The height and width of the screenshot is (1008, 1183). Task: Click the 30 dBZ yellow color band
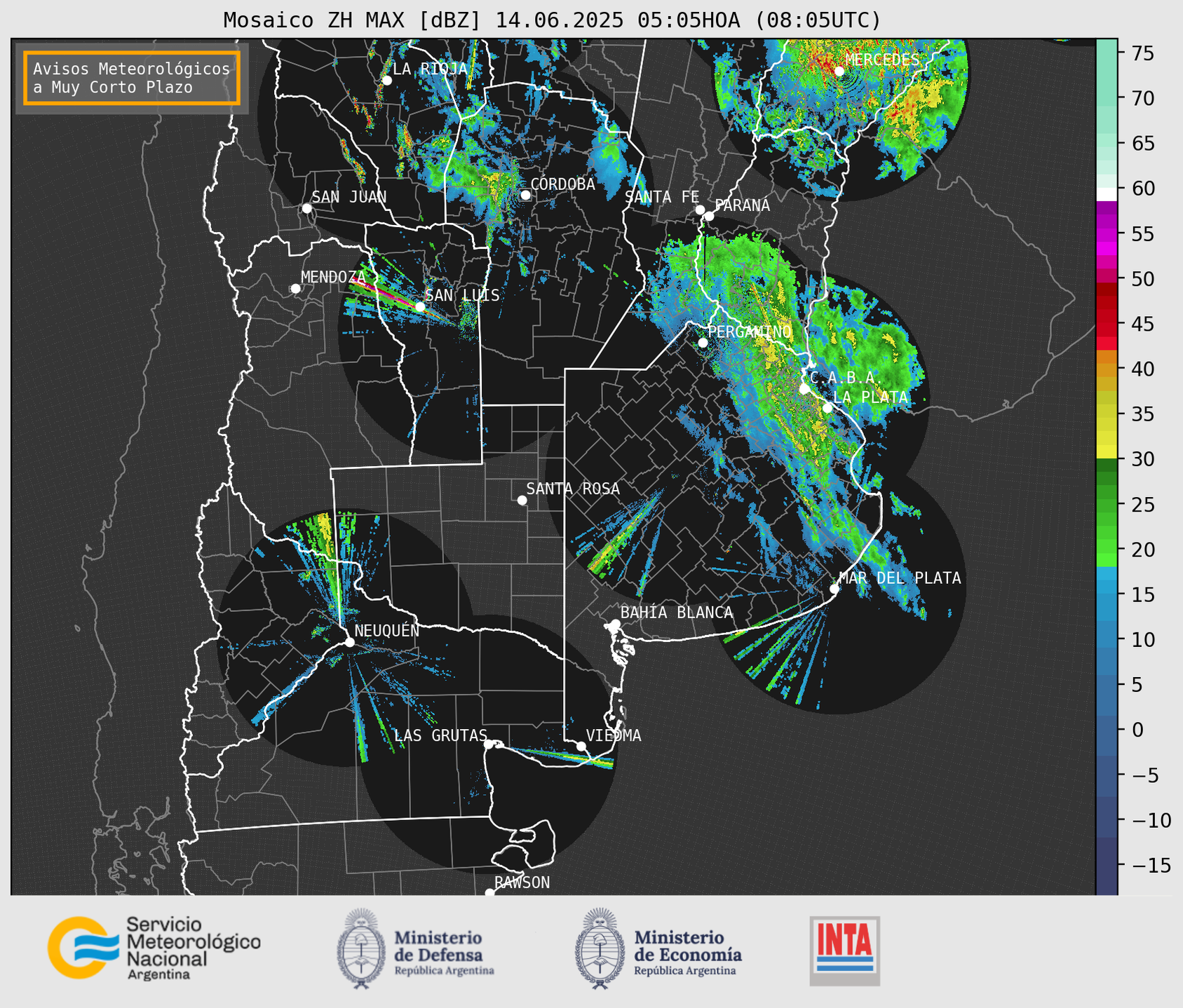pos(1107,452)
